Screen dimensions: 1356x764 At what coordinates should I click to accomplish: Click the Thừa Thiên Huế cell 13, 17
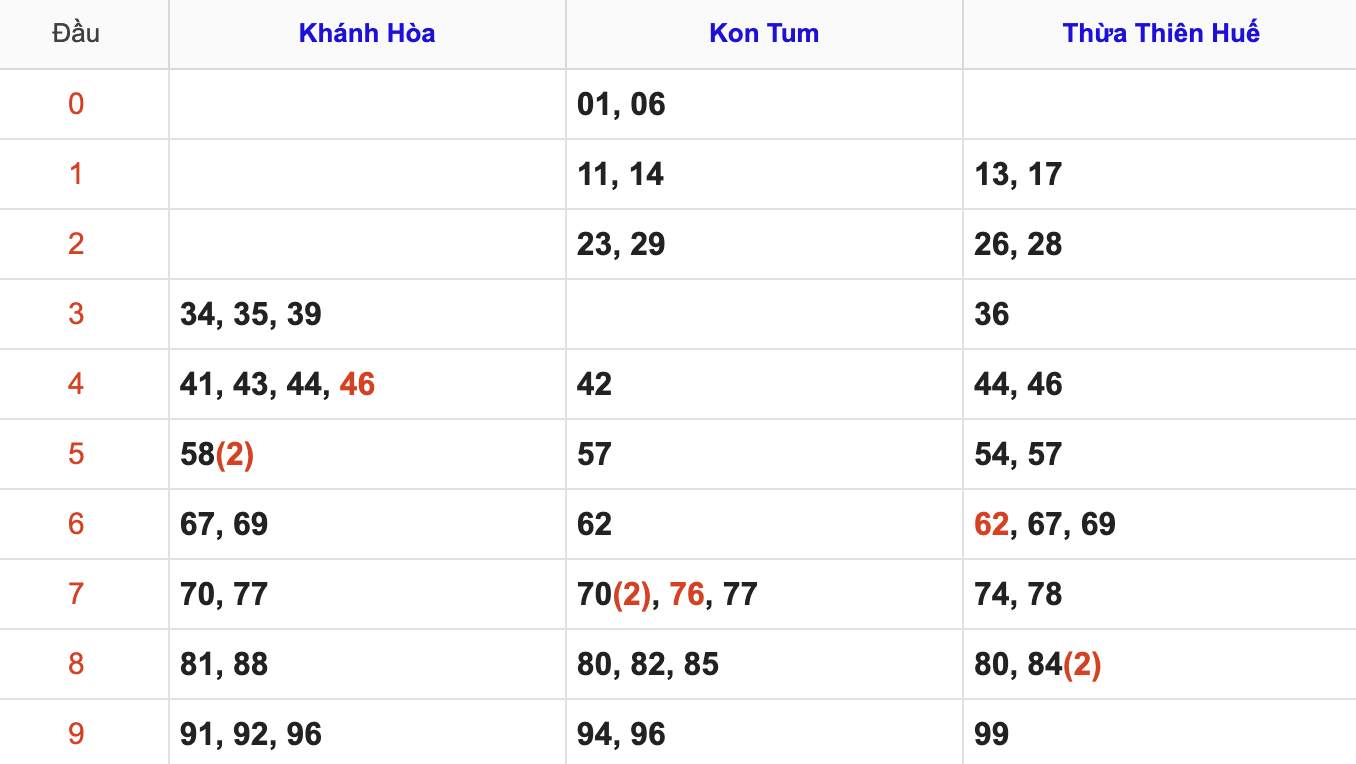tap(1018, 174)
